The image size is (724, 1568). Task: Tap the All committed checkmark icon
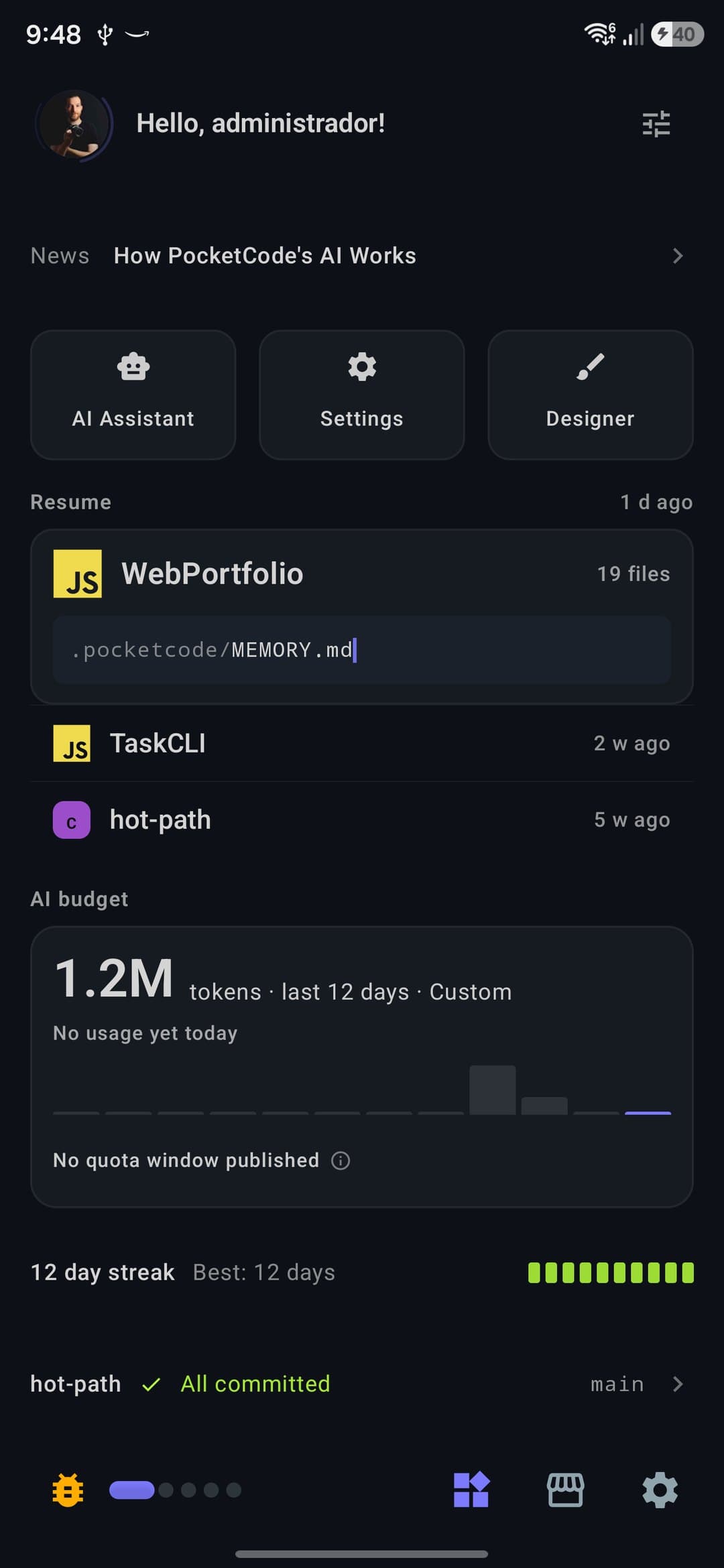(152, 1384)
